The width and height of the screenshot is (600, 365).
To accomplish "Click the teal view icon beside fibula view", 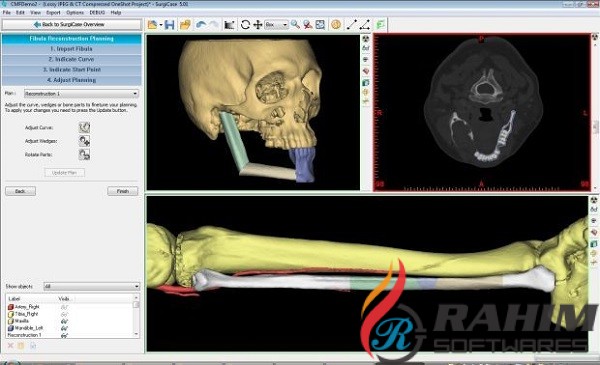I will [593, 244].
